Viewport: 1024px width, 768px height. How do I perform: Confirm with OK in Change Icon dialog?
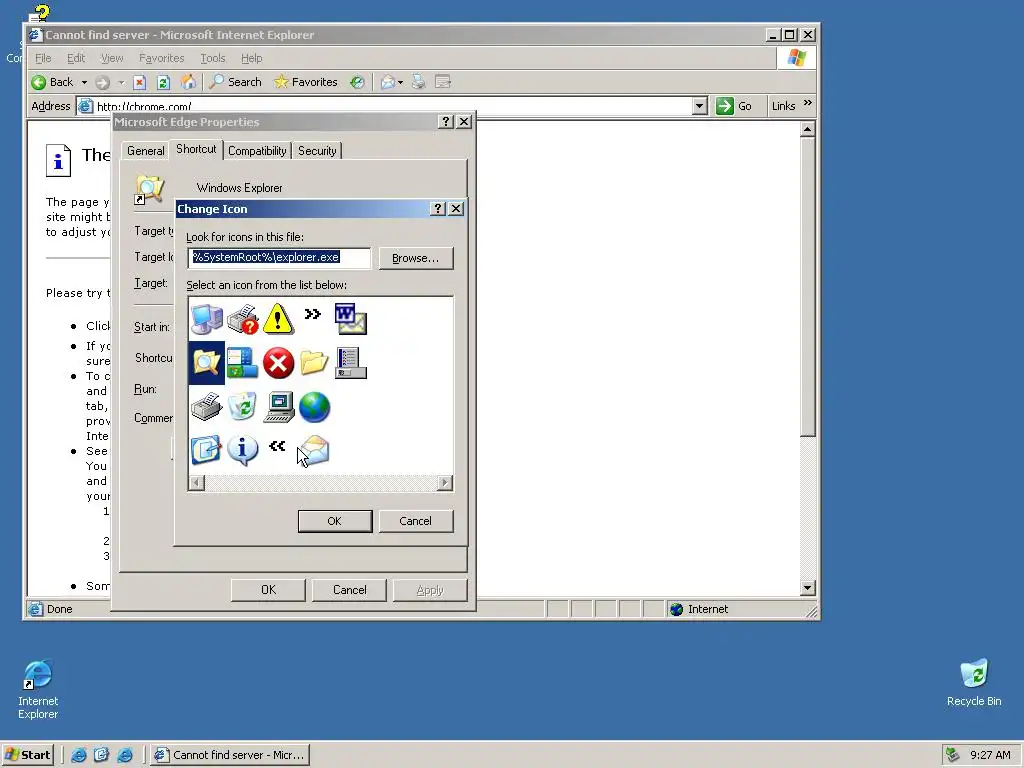[x=334, y=521]
